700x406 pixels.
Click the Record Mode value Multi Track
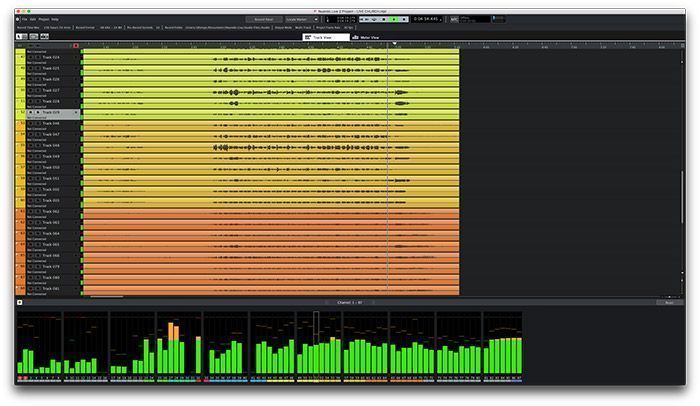point(303,27)
